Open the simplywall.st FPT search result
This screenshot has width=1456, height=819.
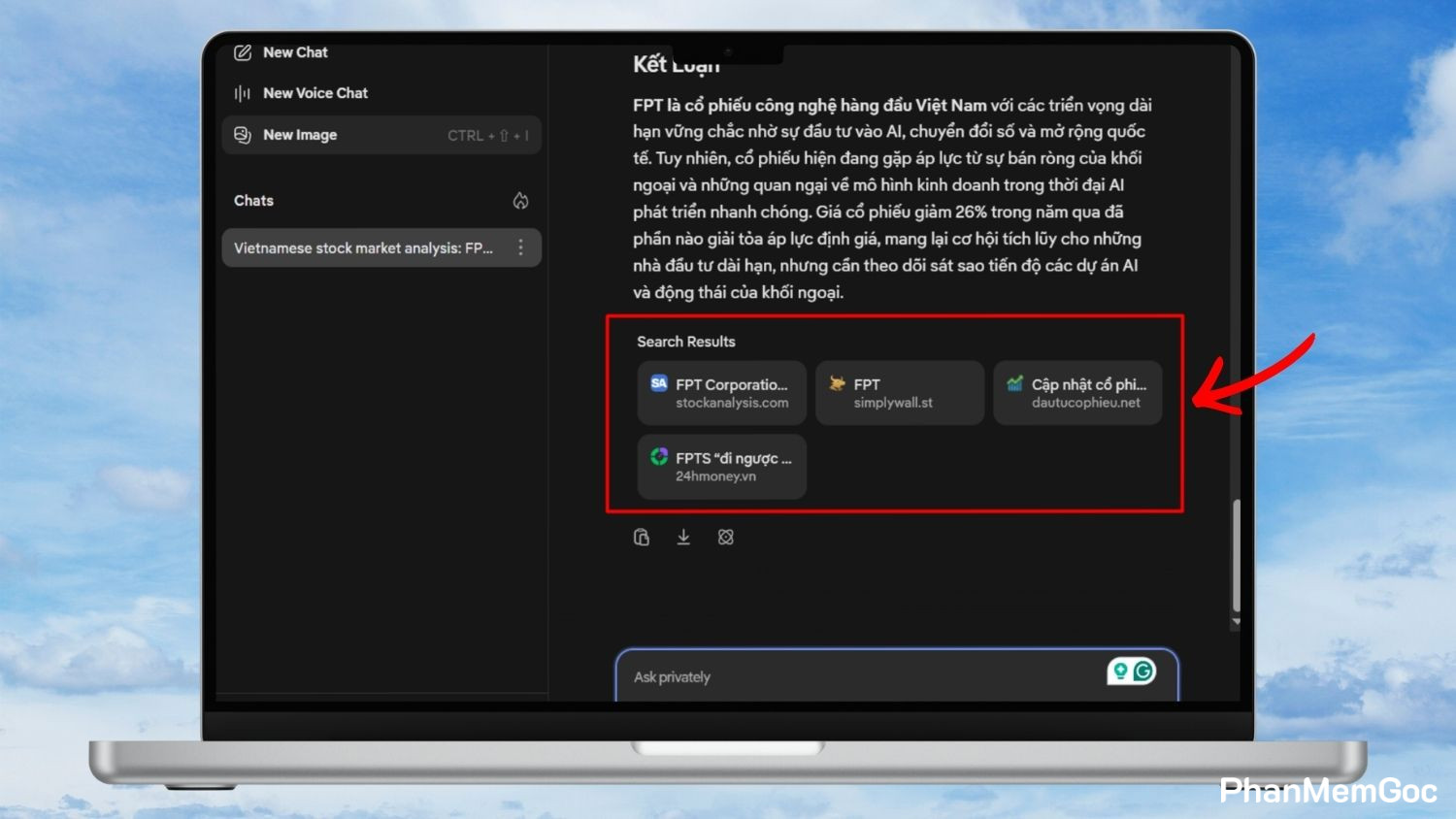pyautogui.click(x=900, y=393)
